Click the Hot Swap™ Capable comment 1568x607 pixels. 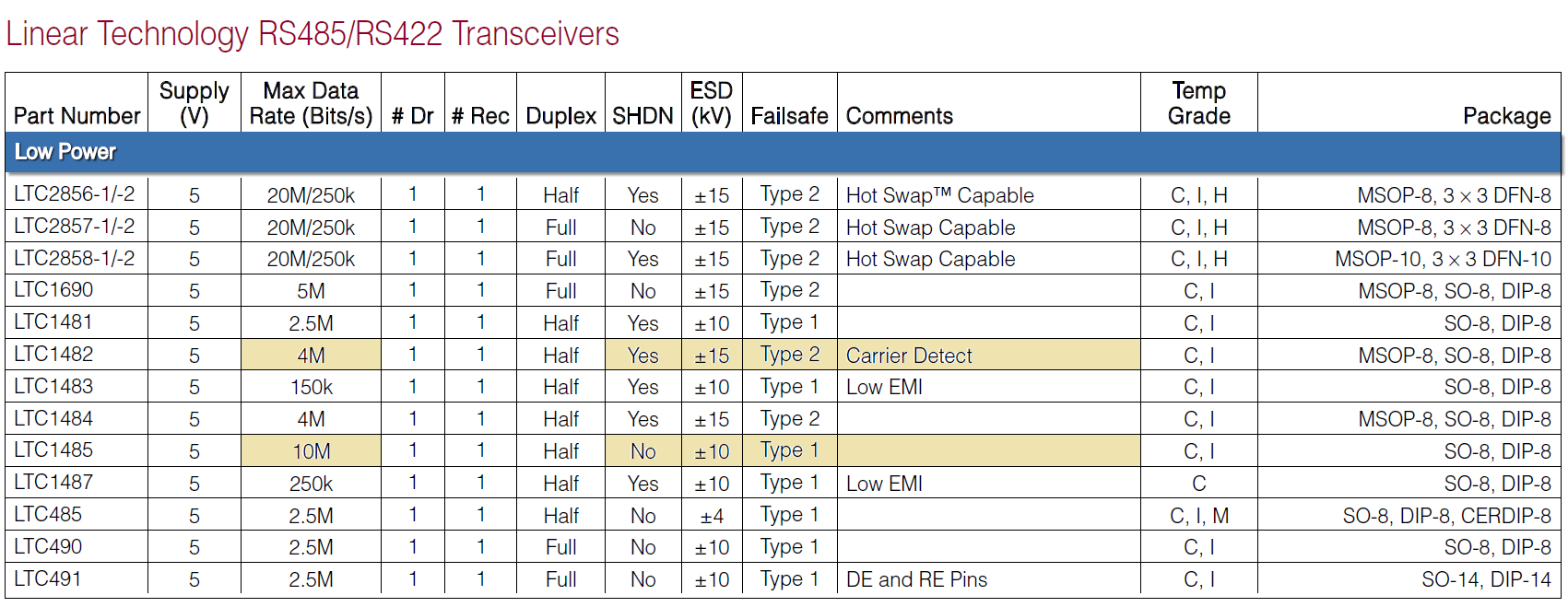(939, 195)
